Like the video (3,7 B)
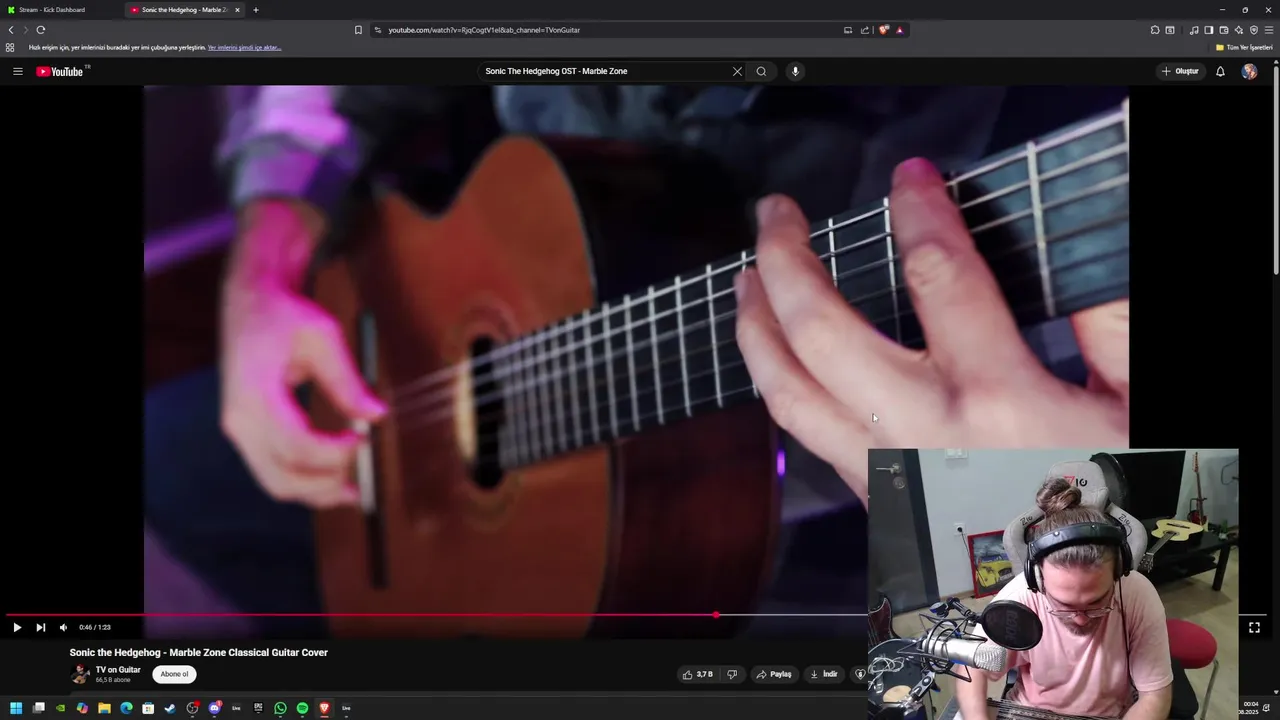This screenshot has height=720, width=1280. coord(698,674)
